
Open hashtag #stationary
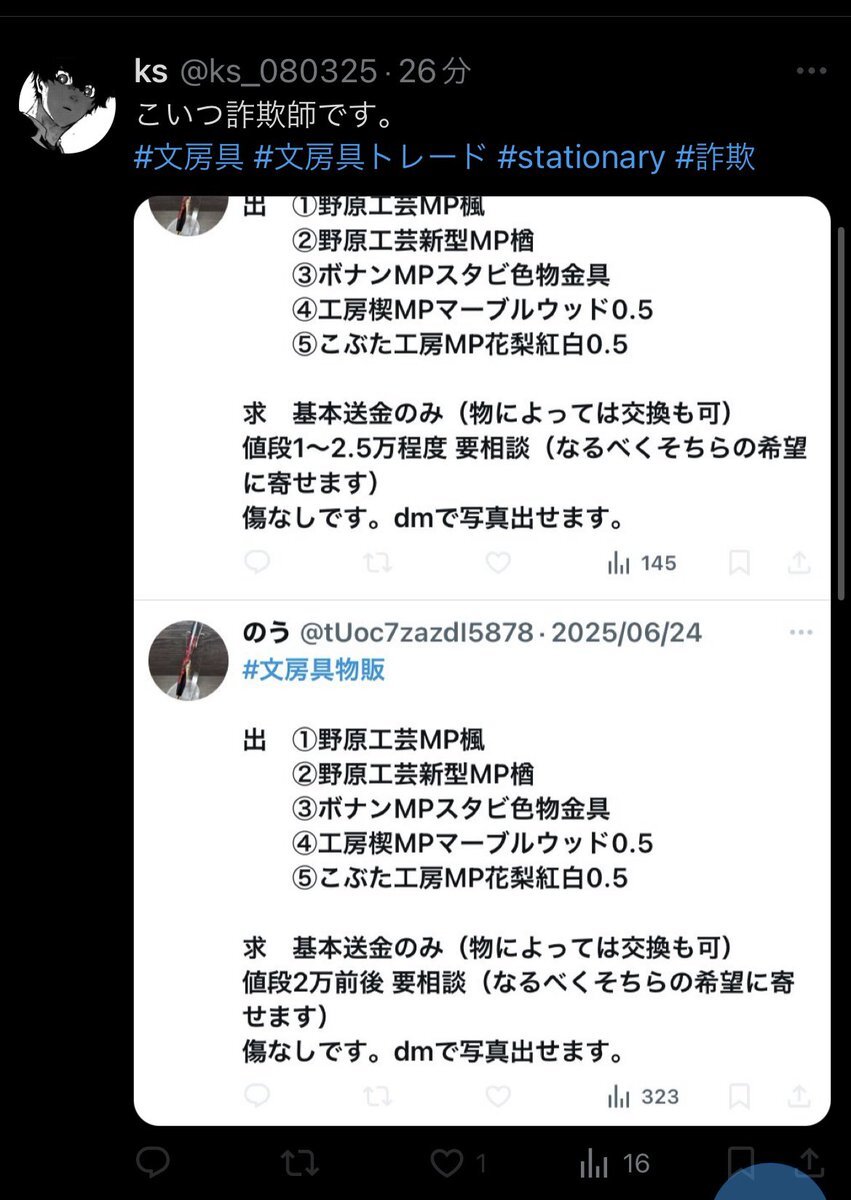[580, 157]
